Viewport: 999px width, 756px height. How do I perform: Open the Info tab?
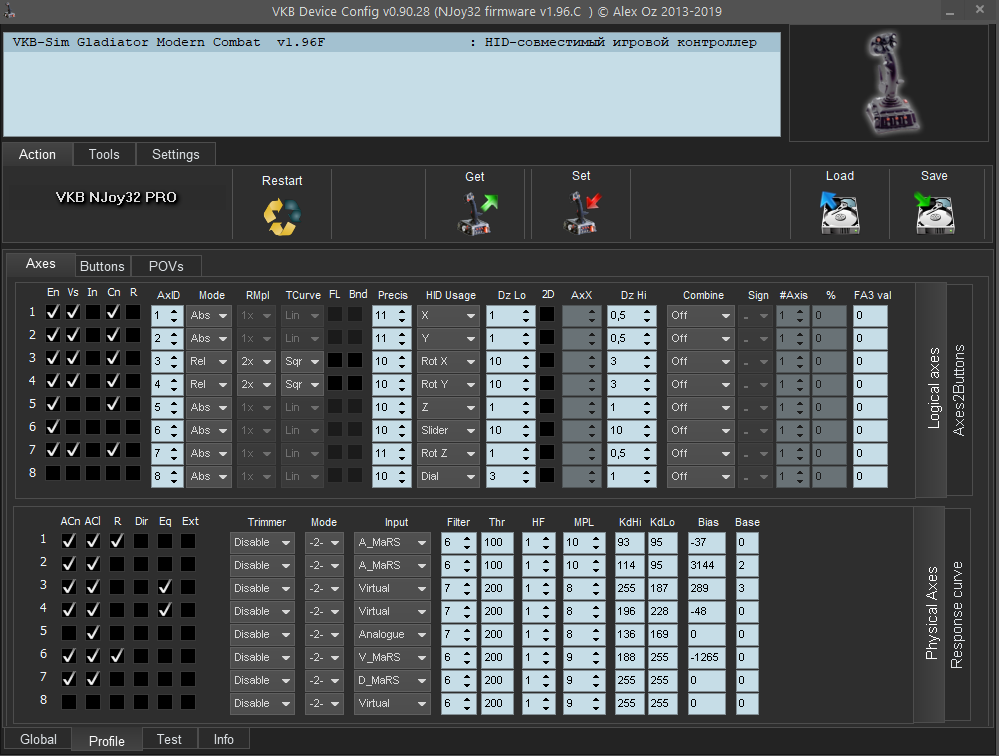(223, 739)
